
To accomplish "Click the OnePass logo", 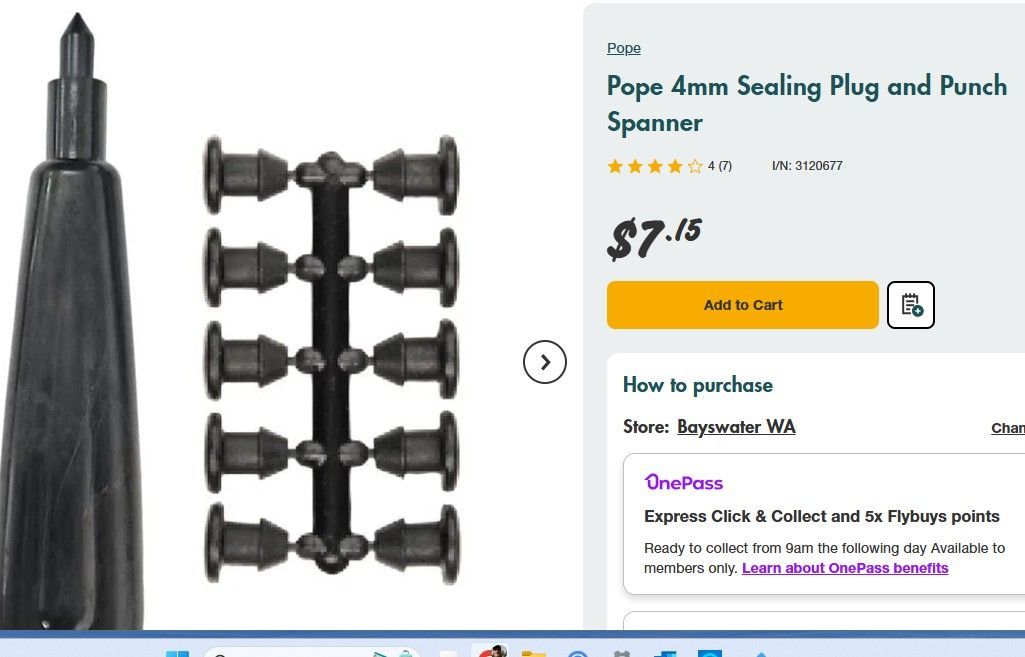I will [x=684, y=482].
